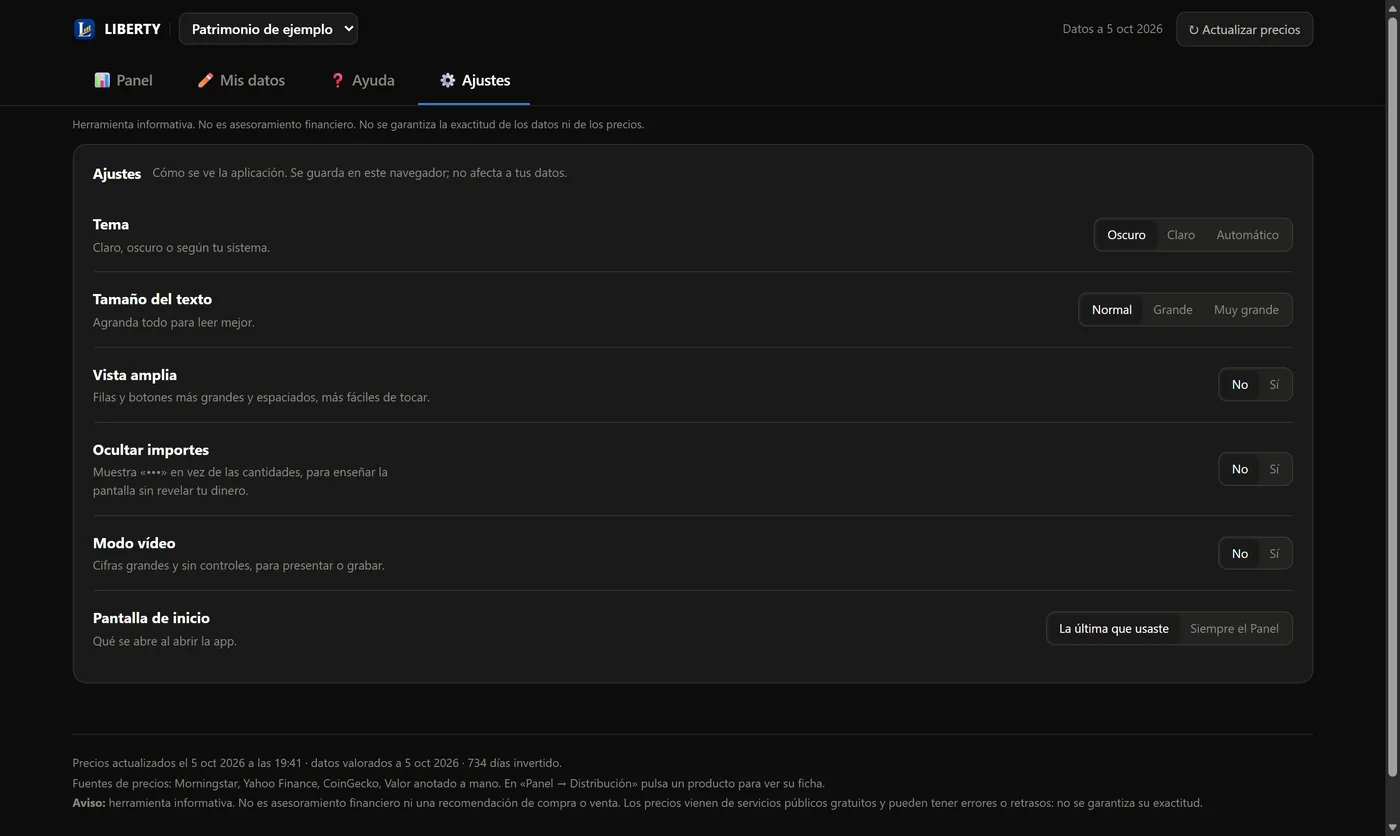Enable Modo vídeo with Sí
Screen dimensions: 1400x836
tap(1274, 554)
